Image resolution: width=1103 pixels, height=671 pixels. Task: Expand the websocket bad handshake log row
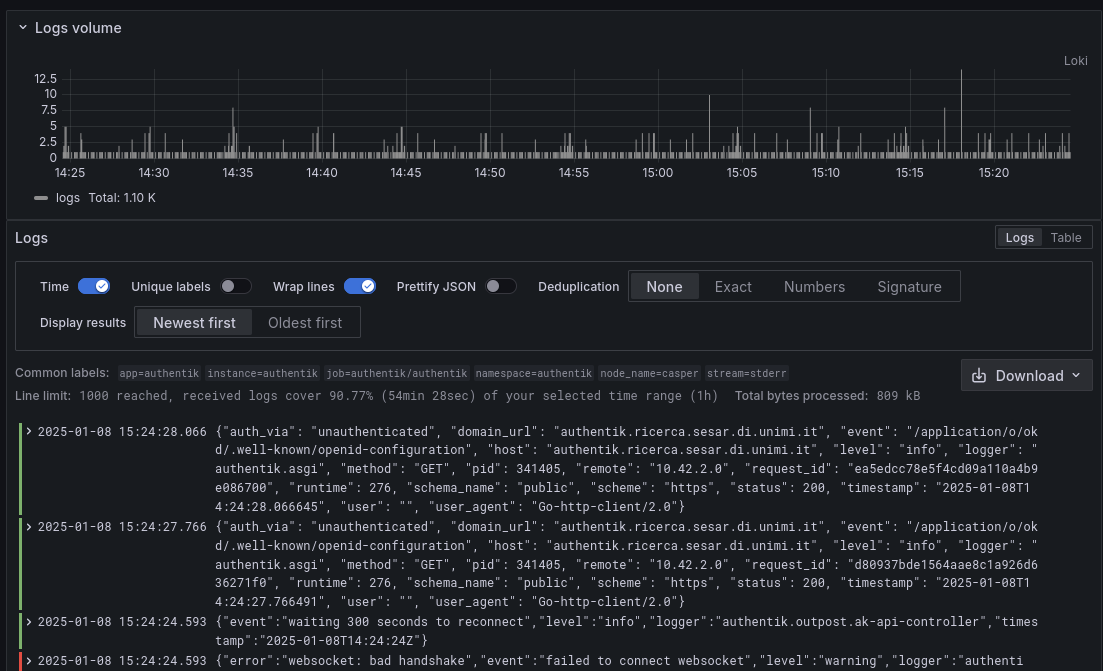(x=29, y=660)
